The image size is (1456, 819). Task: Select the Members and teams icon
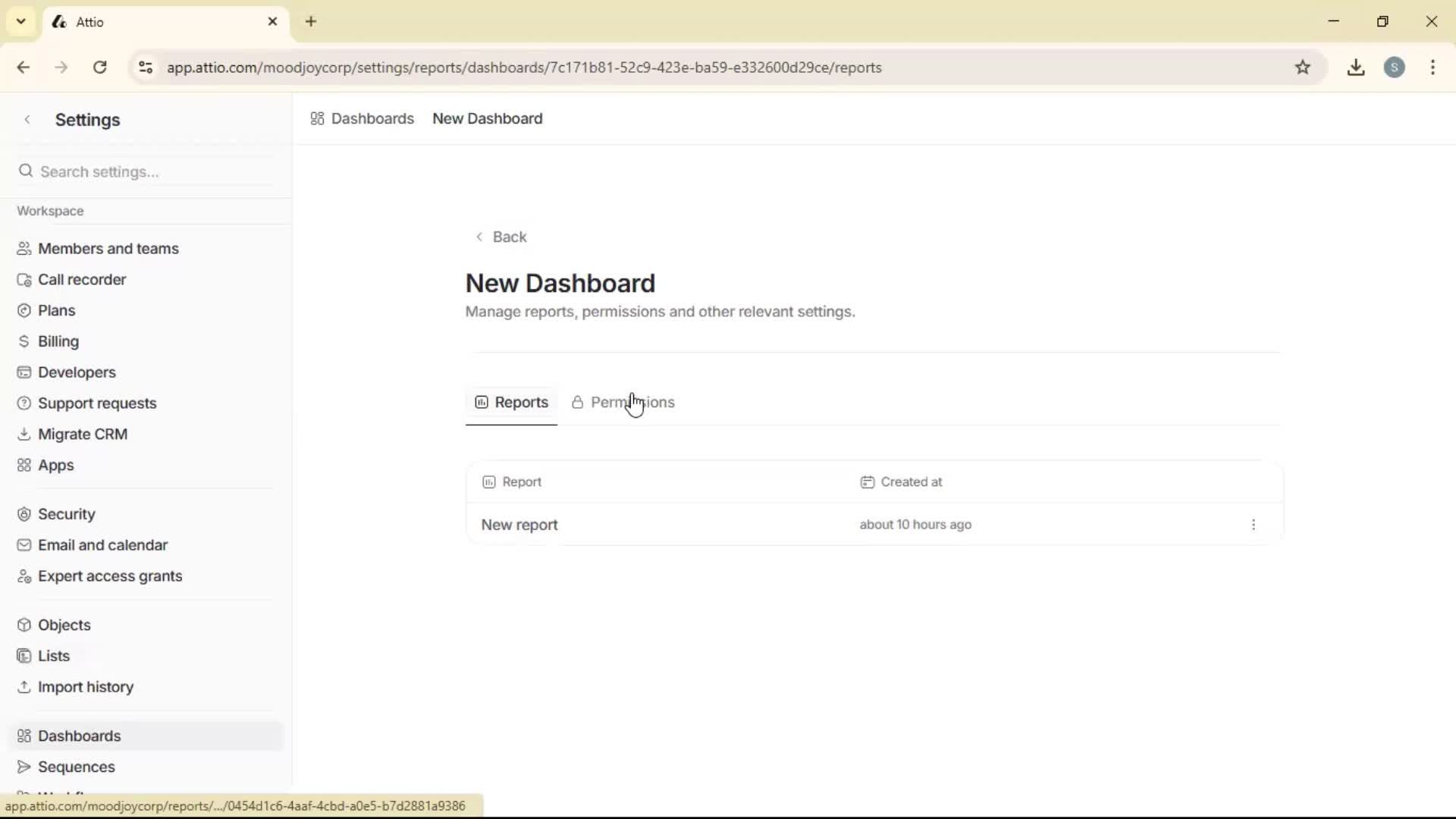tap(24, 249)
